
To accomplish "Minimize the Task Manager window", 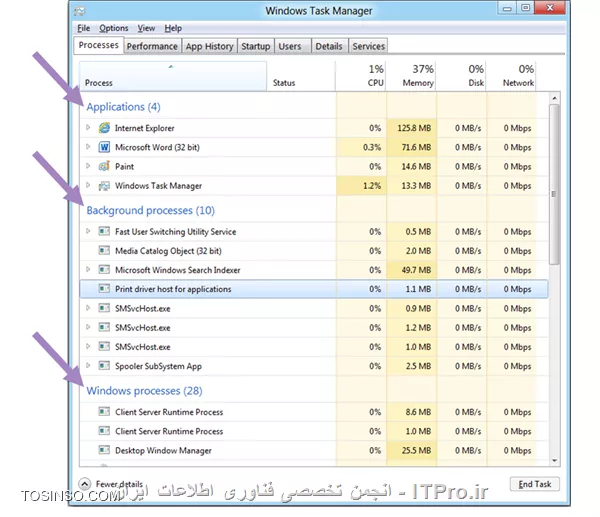I will click(507, 8).
